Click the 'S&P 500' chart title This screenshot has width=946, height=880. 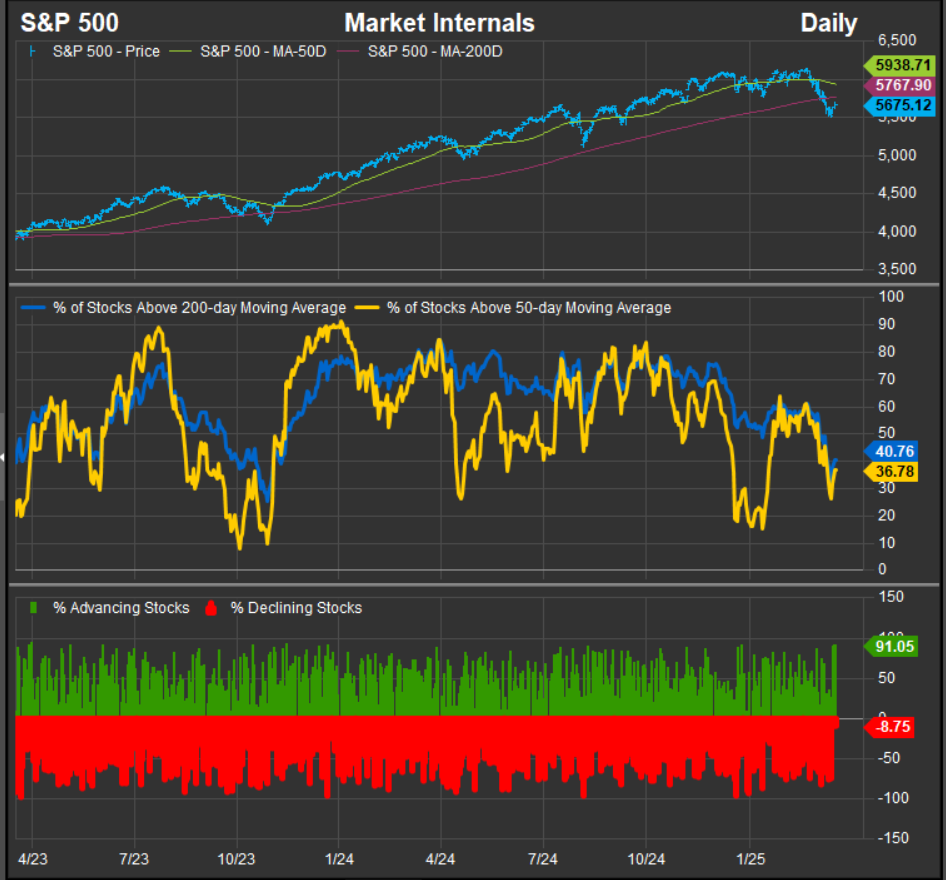coord(70,23)
